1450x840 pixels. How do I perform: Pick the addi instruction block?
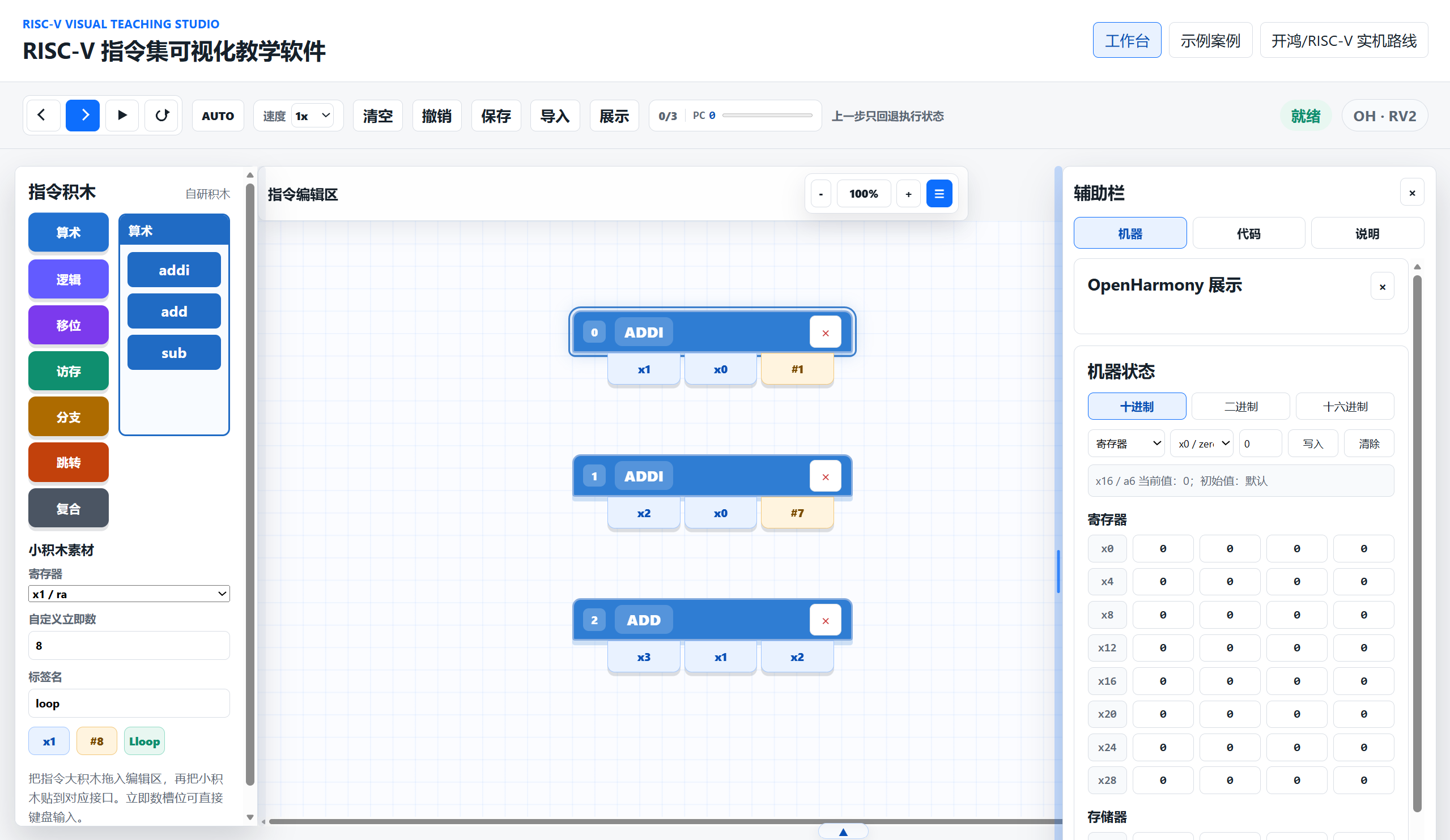[174, 270]
